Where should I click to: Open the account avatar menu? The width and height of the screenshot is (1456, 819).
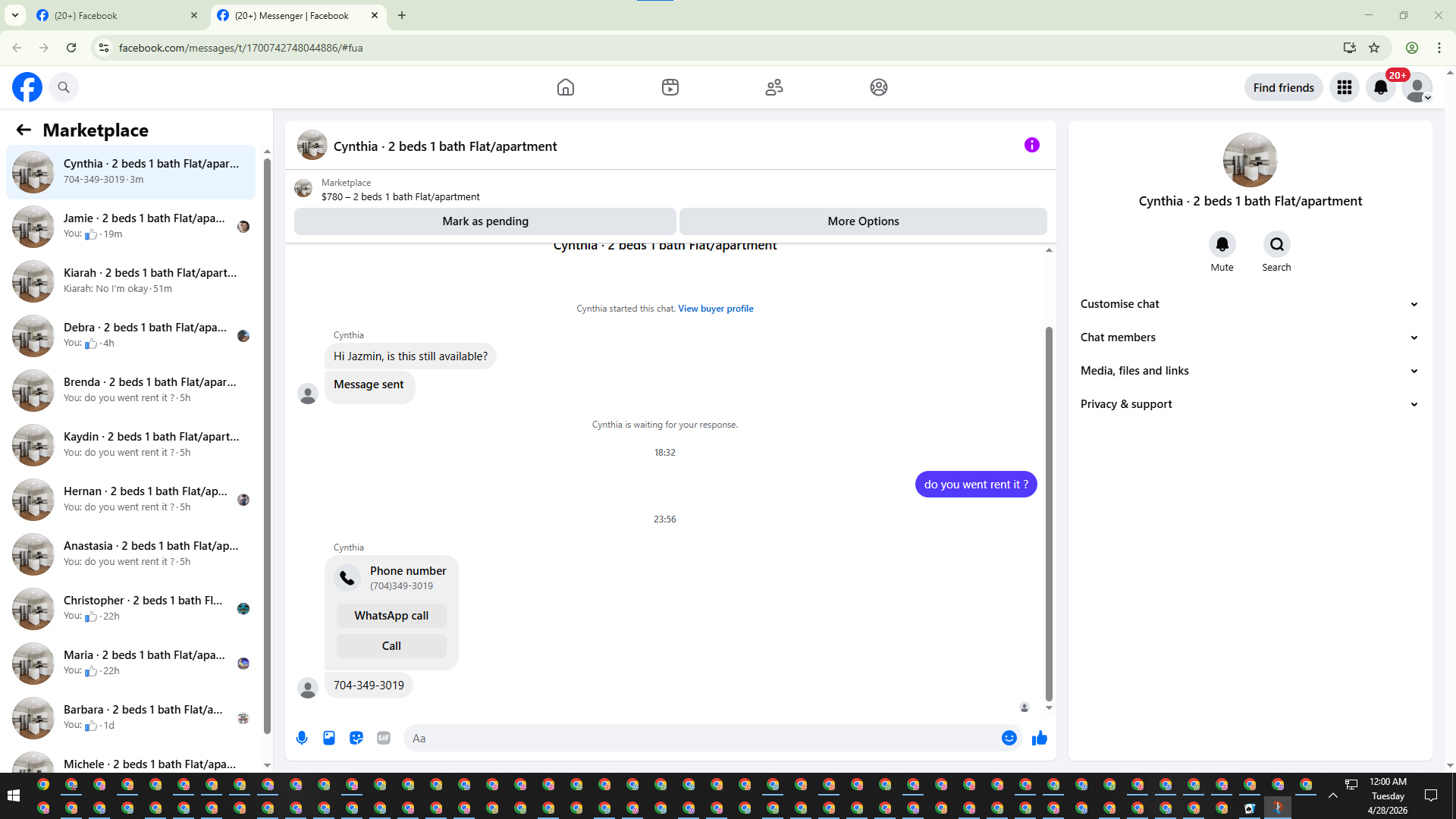[x=1417, y=87]
